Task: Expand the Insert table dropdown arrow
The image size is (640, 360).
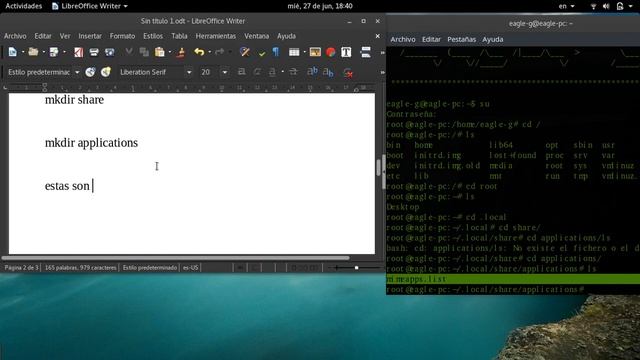Action: coord(304,52)
